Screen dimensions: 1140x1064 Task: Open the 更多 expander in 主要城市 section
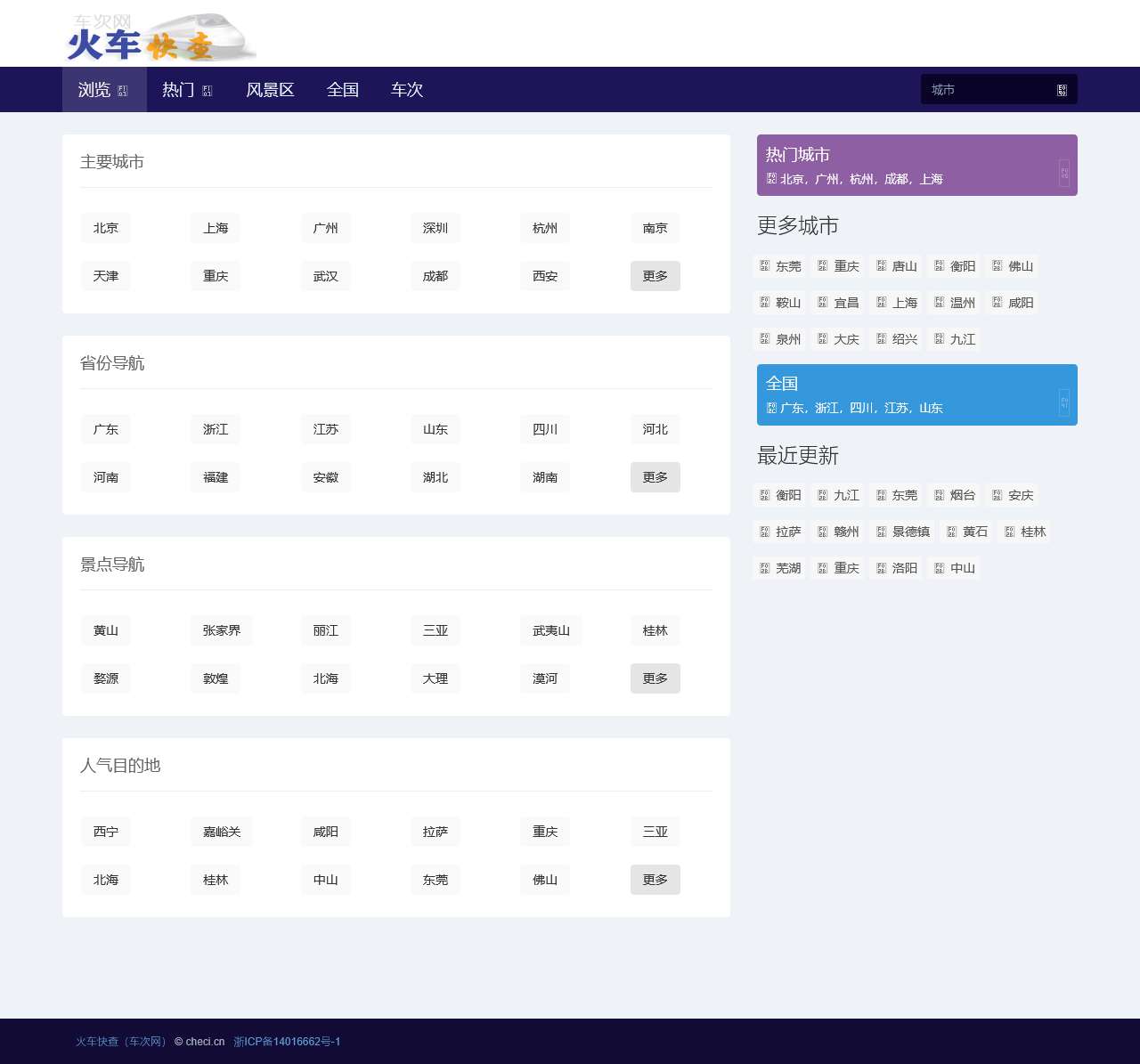coord(655,276)
